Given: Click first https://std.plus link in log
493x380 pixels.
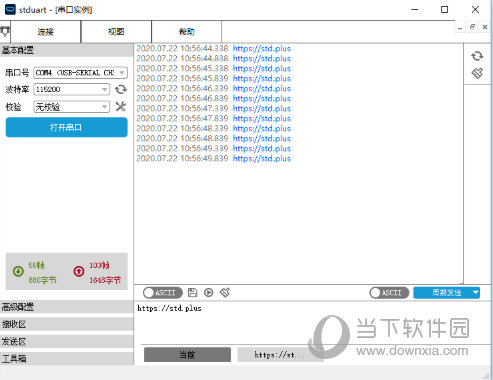Looking at the screenshot, I should [x=262, y=49].
